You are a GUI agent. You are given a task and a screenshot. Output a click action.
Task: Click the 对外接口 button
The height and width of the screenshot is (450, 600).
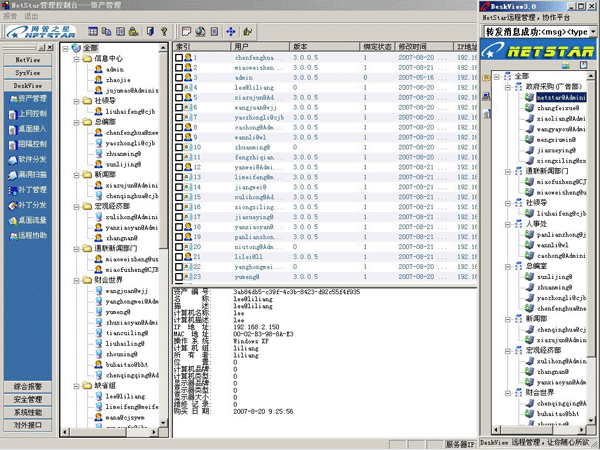coord(28,426)
